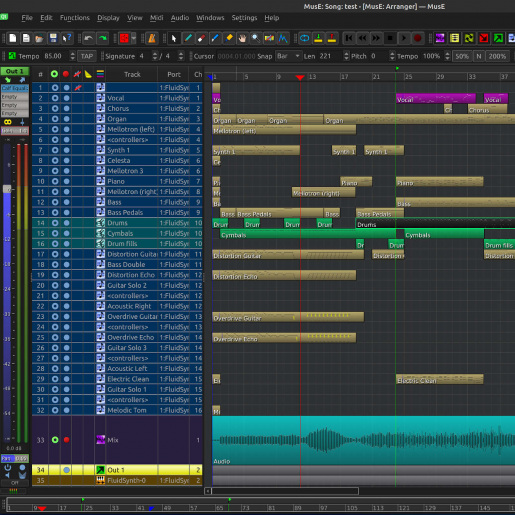
Task: Click the Track column header
Action: tap(132, 74)
